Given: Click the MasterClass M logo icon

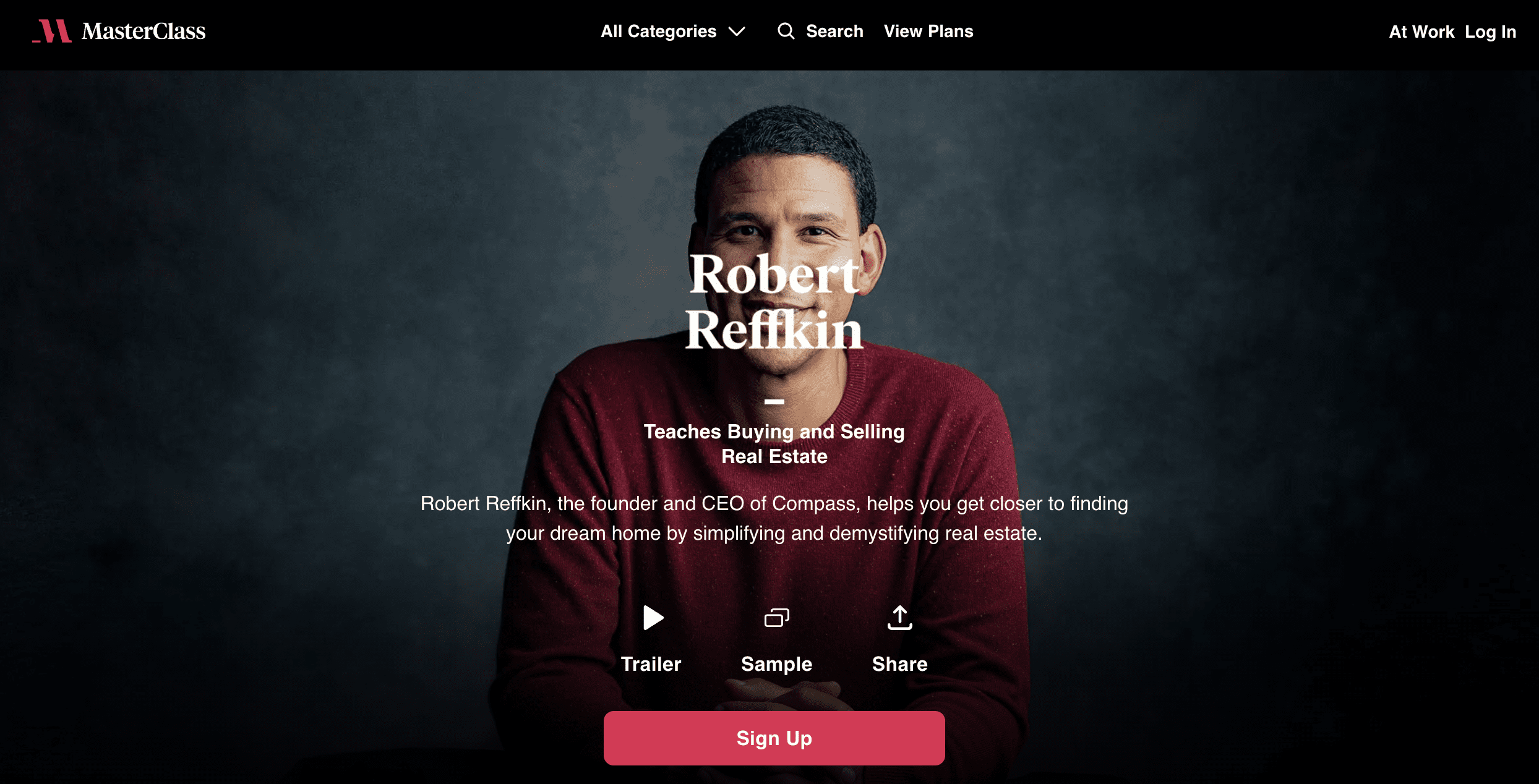Looking at the screenshot, I should click(52, 31).
